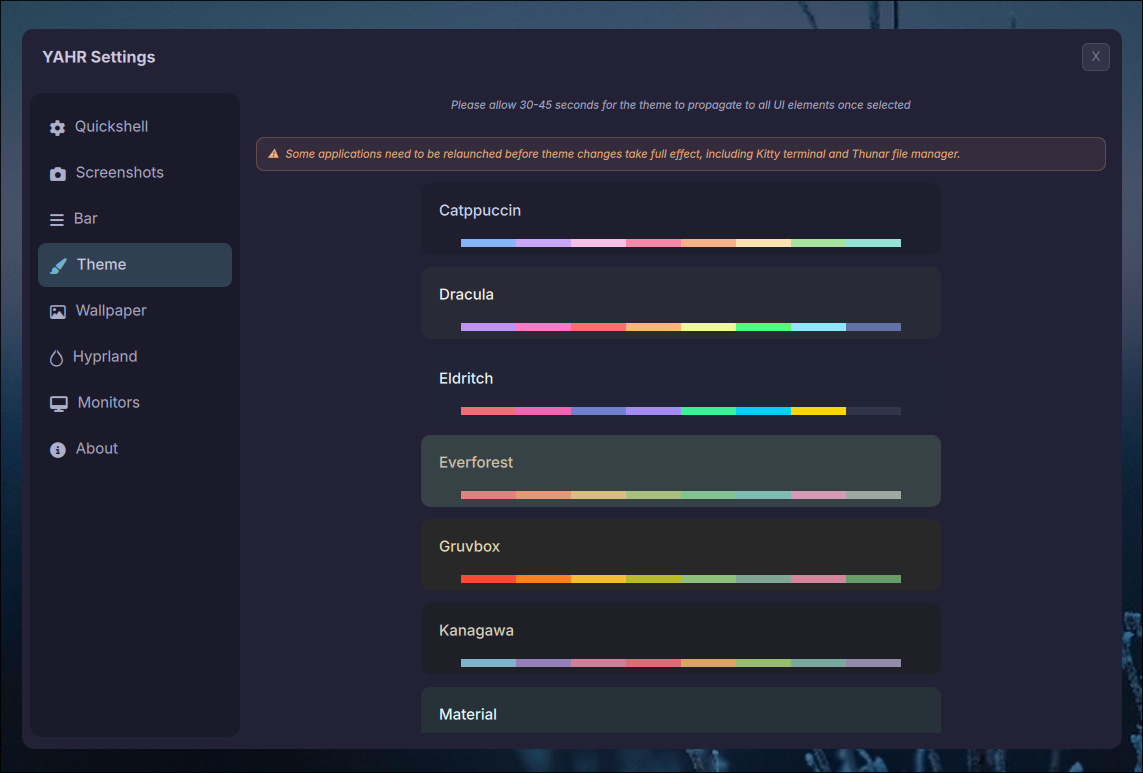
Task: Click the About info icon
Action: (x=58, y=449)
